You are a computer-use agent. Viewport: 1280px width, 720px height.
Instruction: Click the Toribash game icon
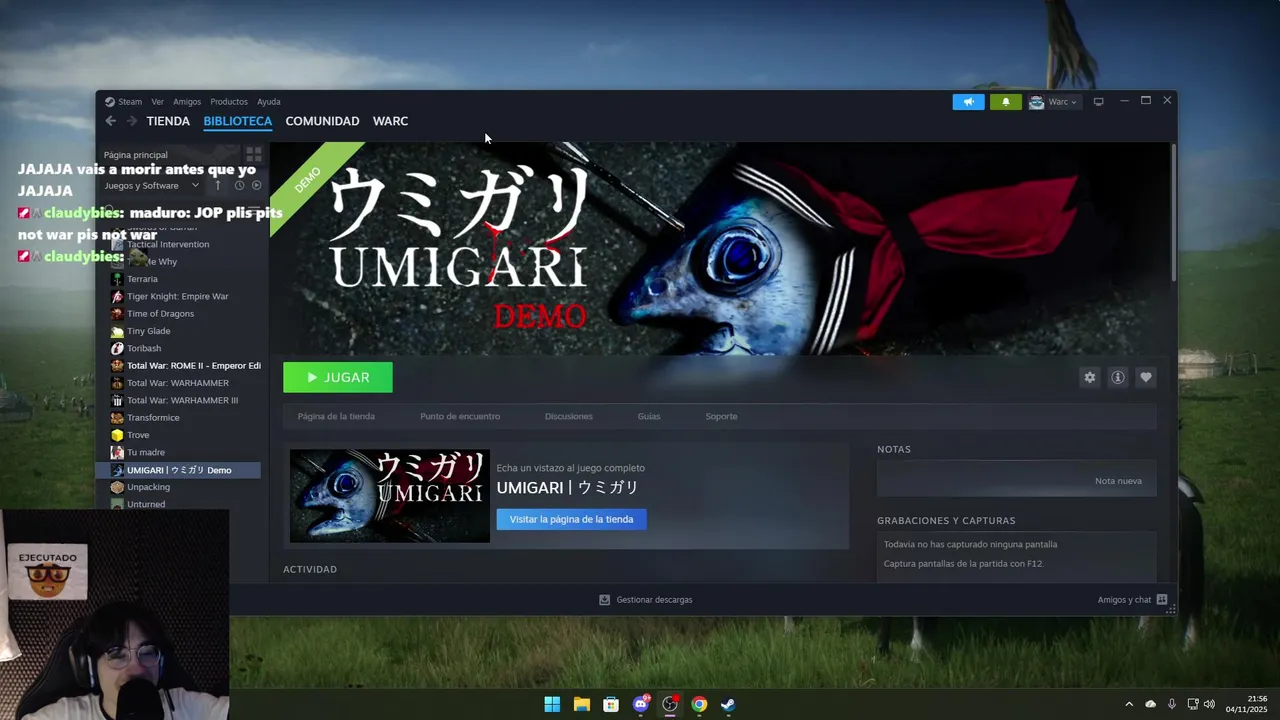pyautogui.click(x=117, y=348)
